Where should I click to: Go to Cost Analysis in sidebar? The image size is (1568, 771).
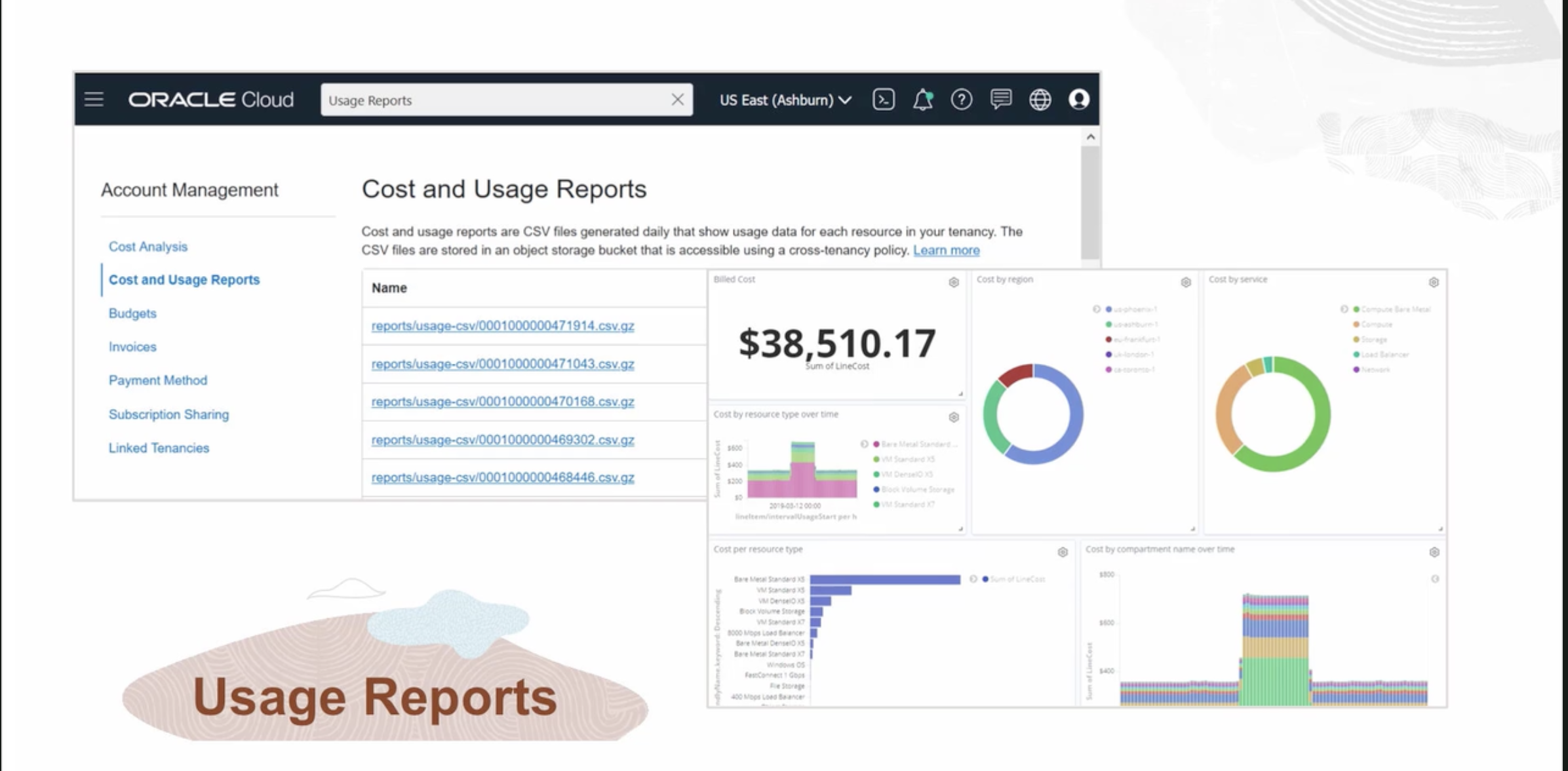click(148, 247)
